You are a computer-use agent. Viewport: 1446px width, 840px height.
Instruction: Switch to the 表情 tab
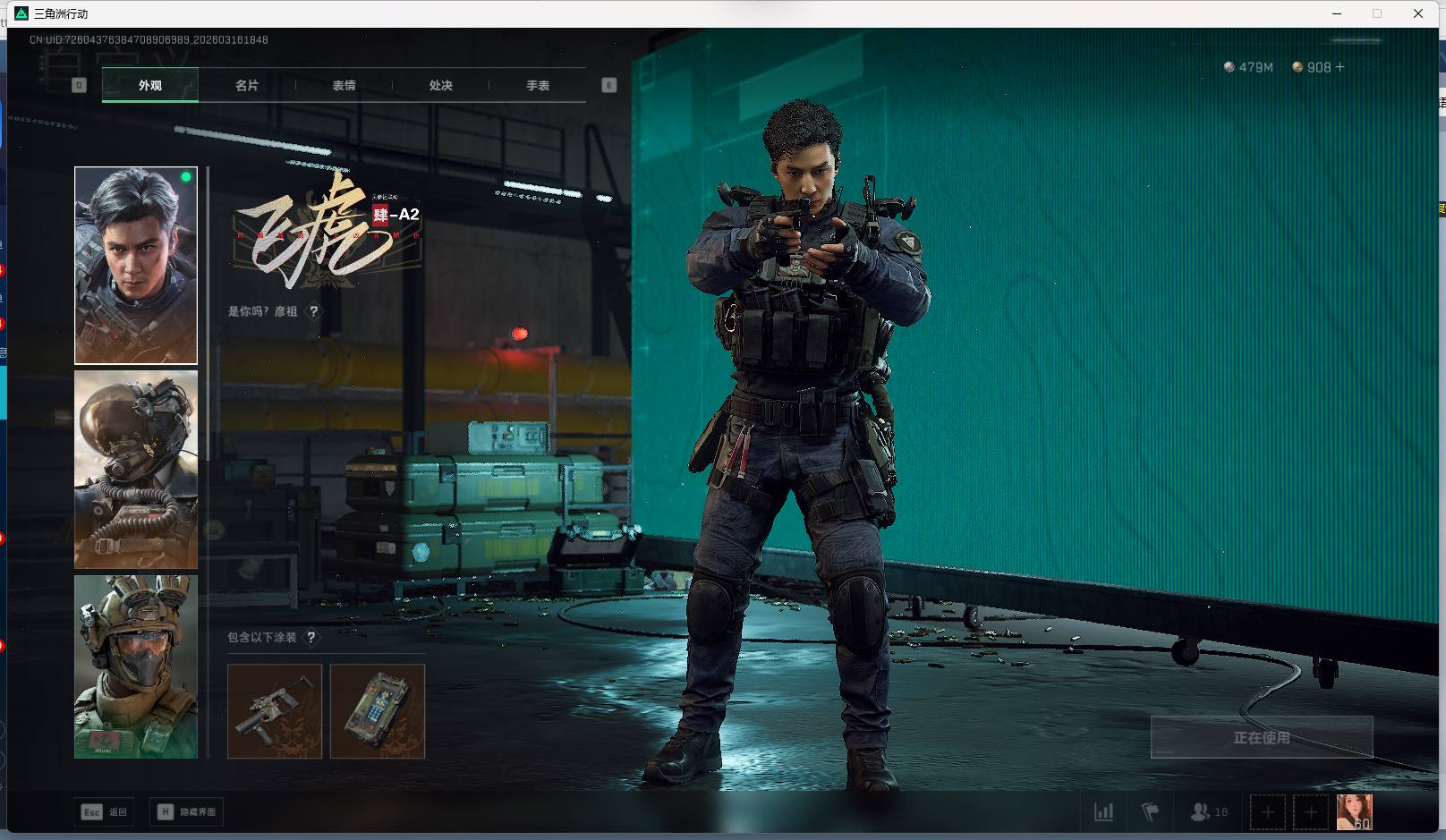point(344,86)
